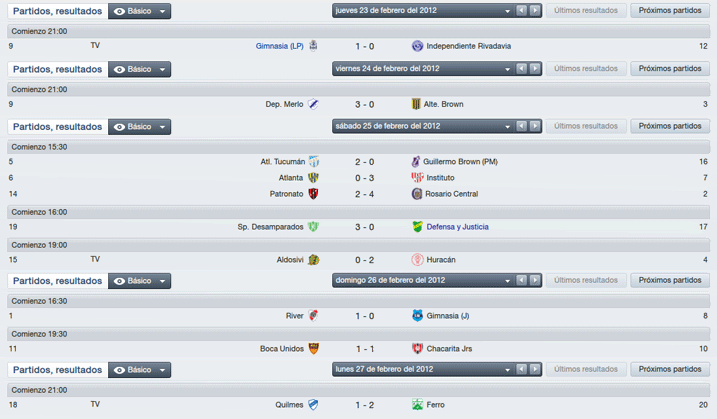The height and width of the screenshot is (419, 717).
Task: Open the jueves 23 de febrero date dropdown
Action: coord(423,11)
